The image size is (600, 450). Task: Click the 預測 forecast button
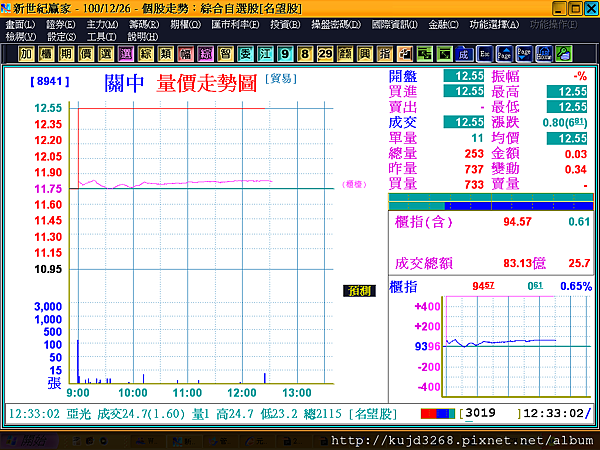[359, 291]
